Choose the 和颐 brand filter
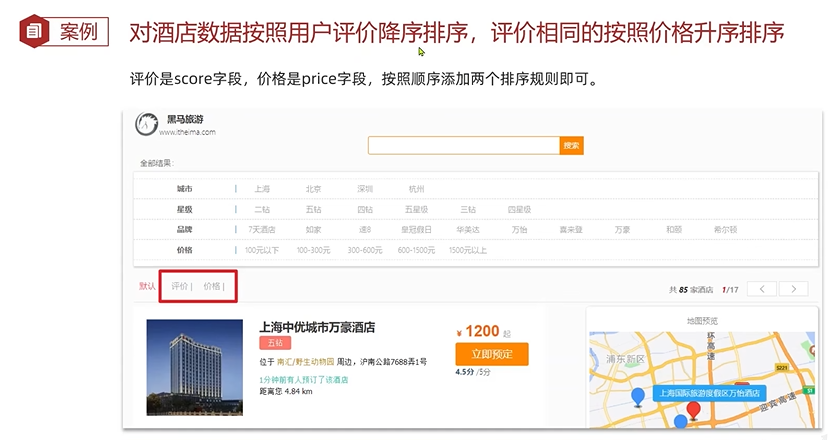Screen dimensions: 832x440 [x=673, y=230]
